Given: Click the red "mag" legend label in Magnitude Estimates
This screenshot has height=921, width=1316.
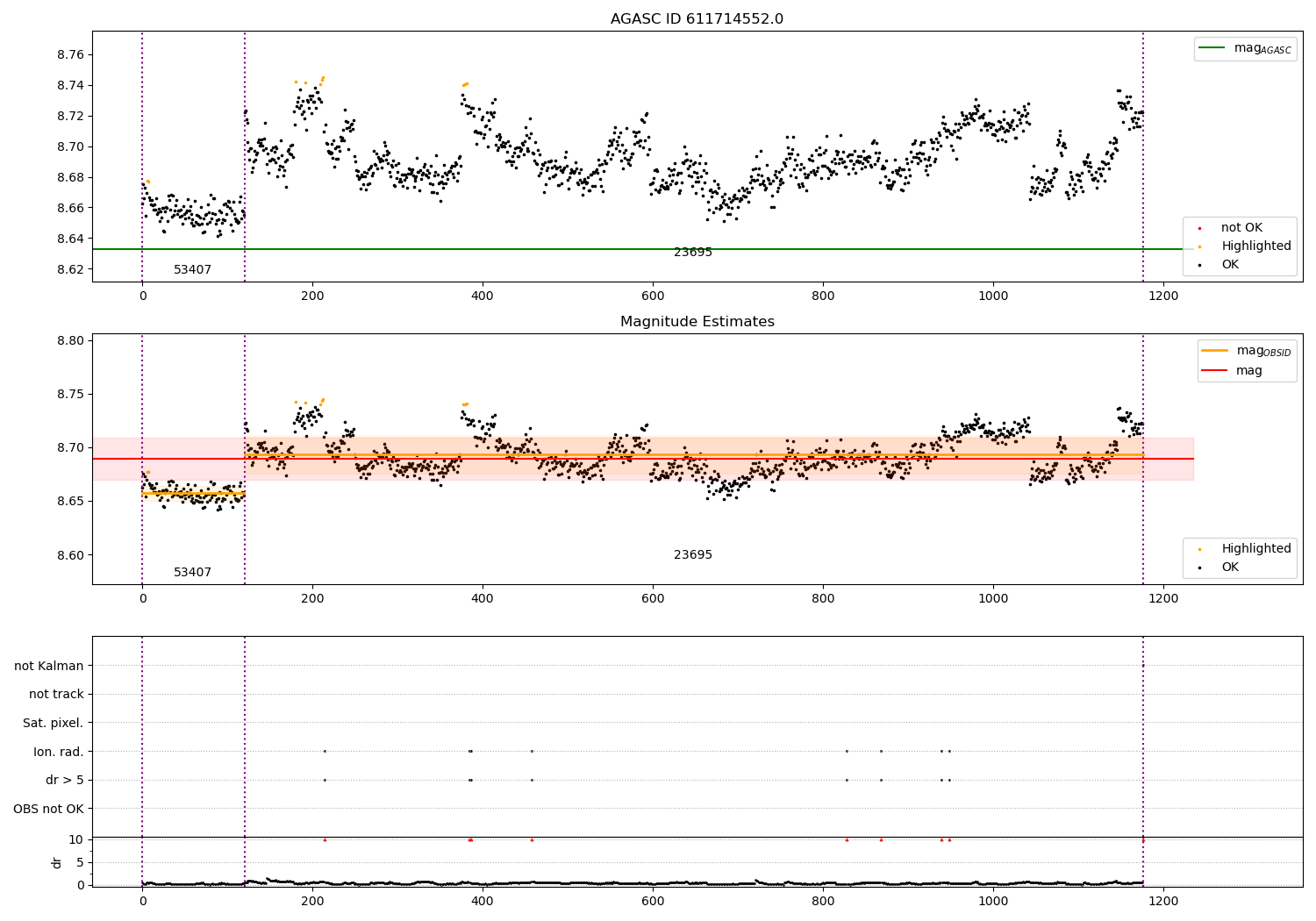Looking at the screenshot, I should coord(1249,371).
